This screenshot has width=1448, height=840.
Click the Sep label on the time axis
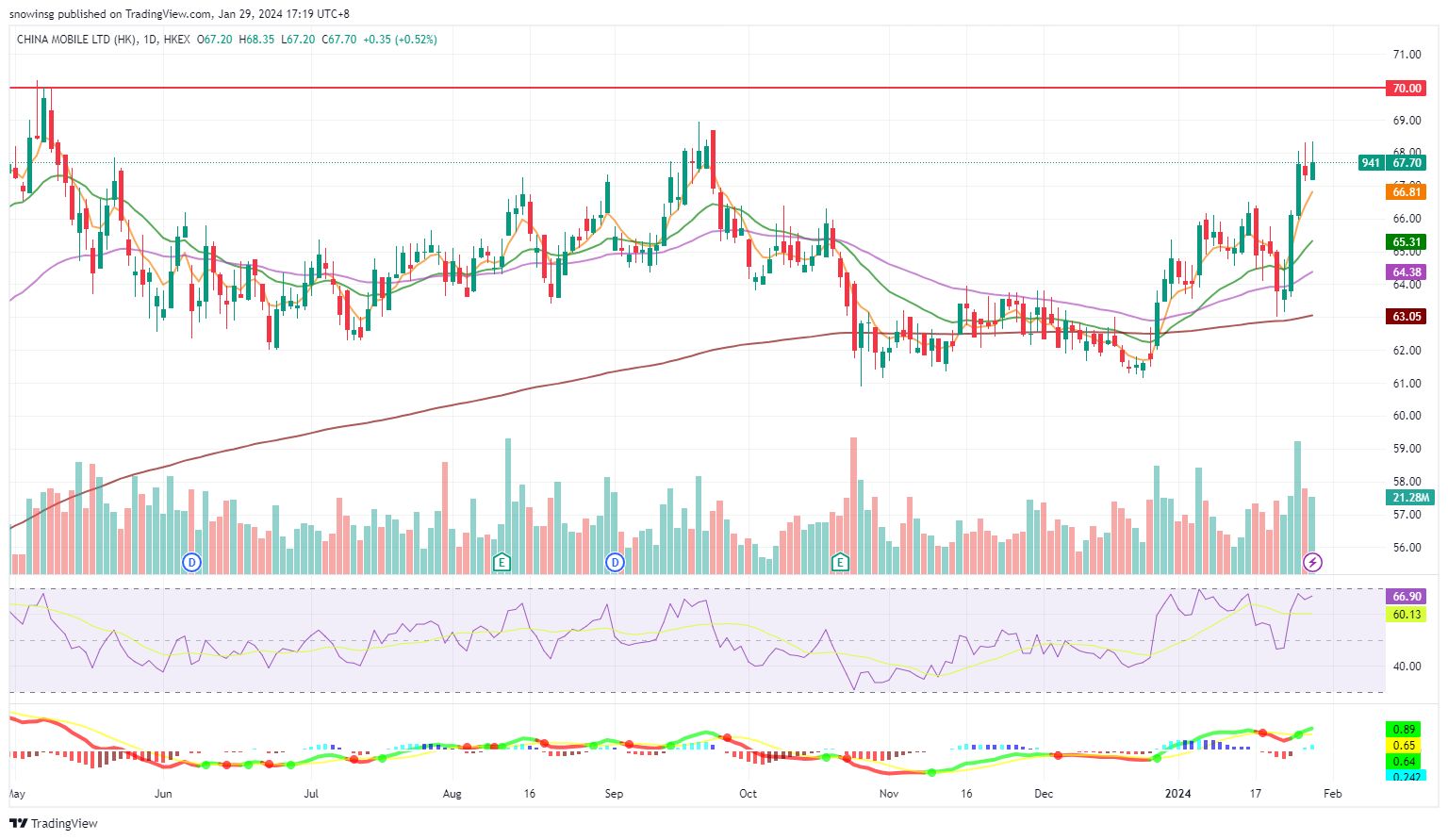[x=614, y=794]
